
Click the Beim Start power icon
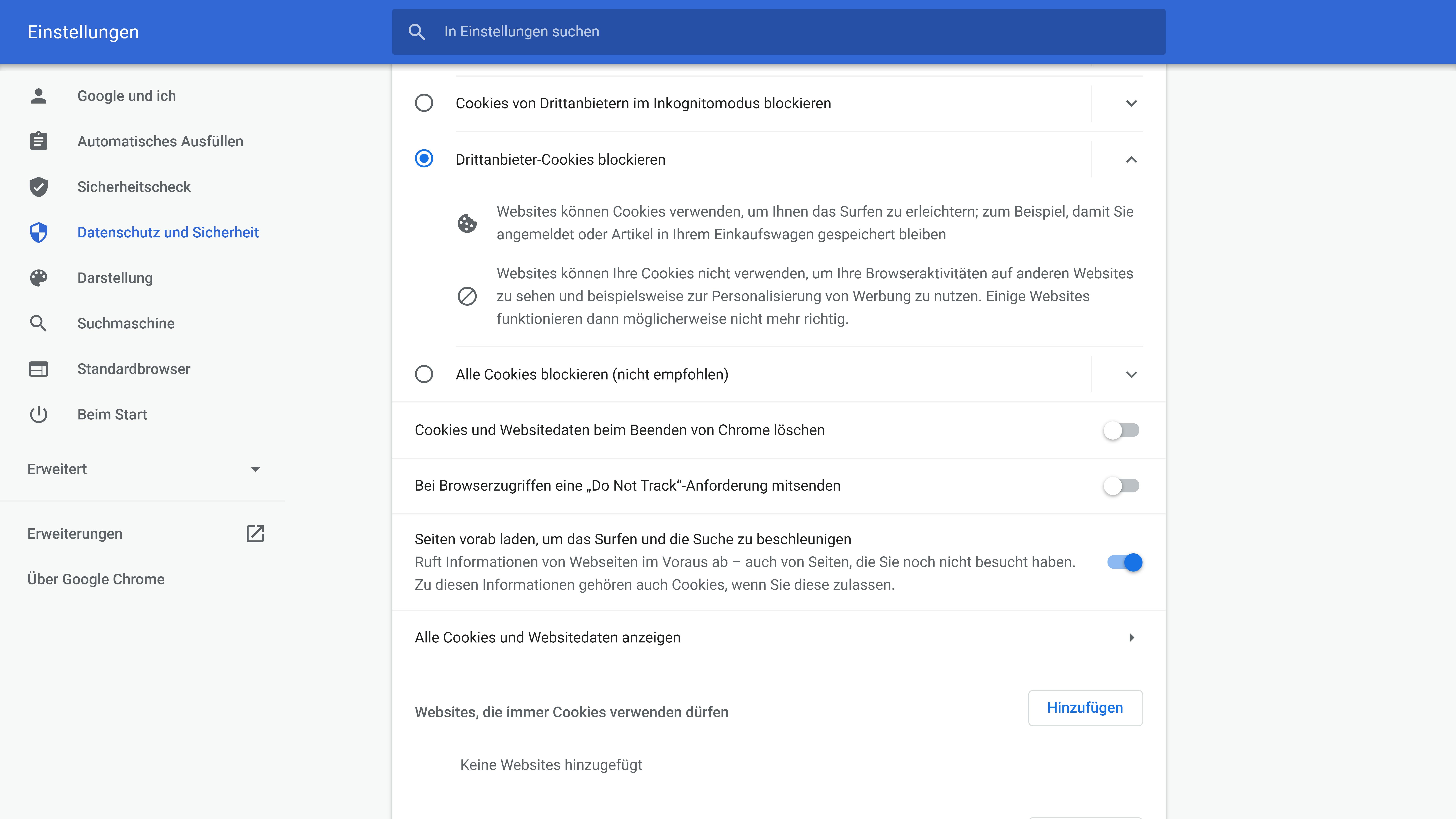(x=38, y=414)
